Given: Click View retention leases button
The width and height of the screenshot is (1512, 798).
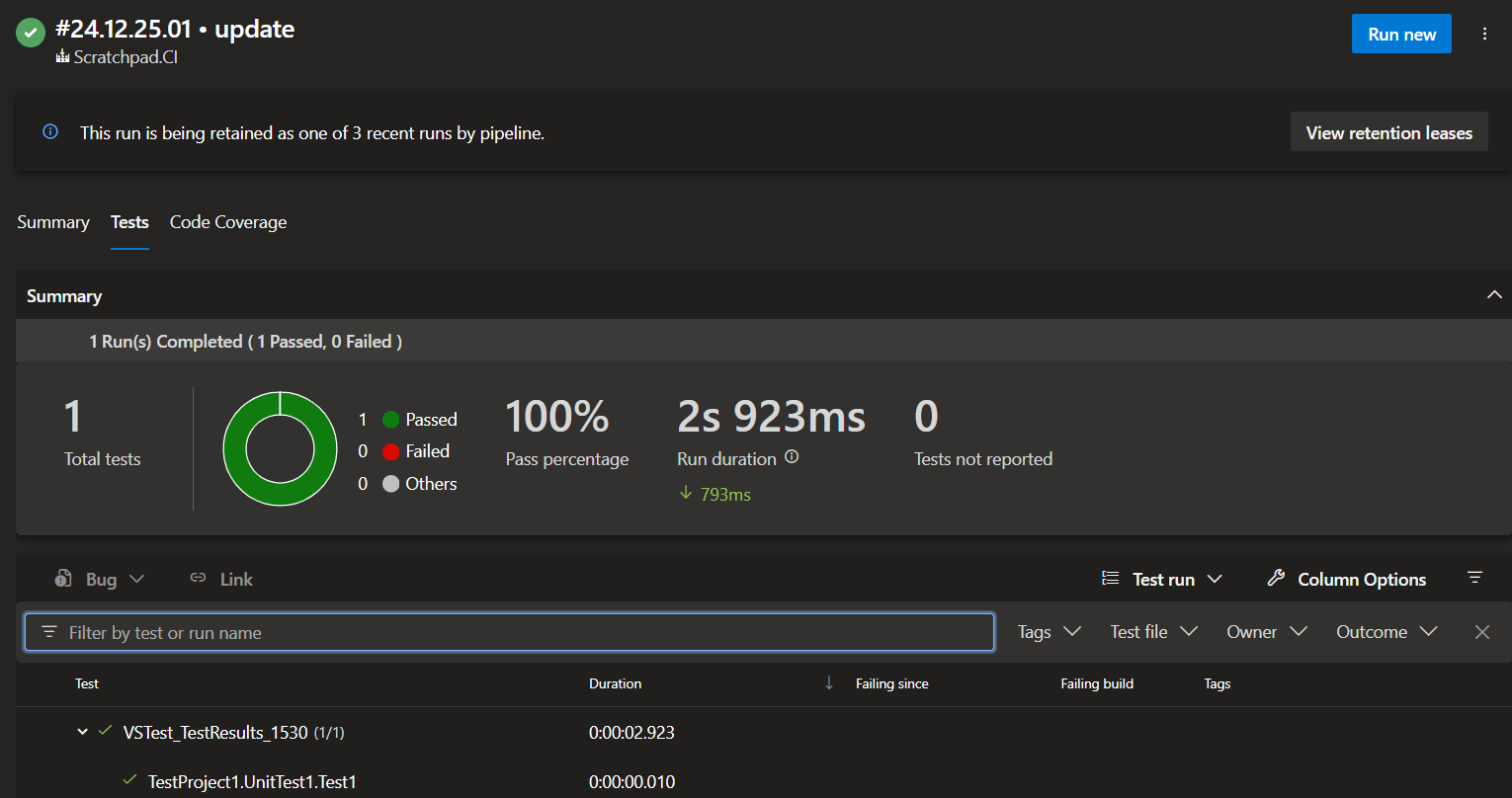Looking at the screenshot, I should (1389, 132).
